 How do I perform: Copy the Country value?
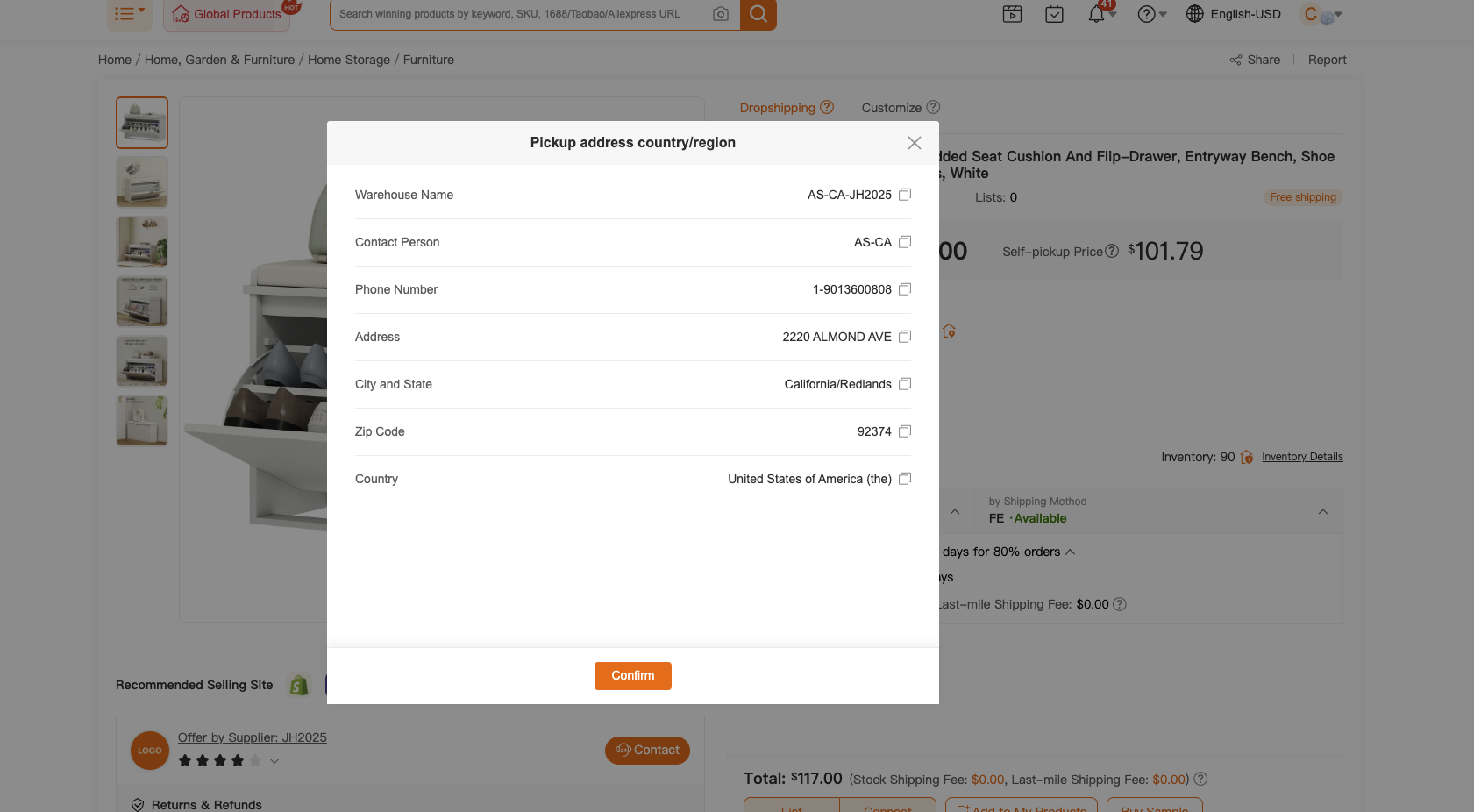pyautogui.click(x=905, y=479)
